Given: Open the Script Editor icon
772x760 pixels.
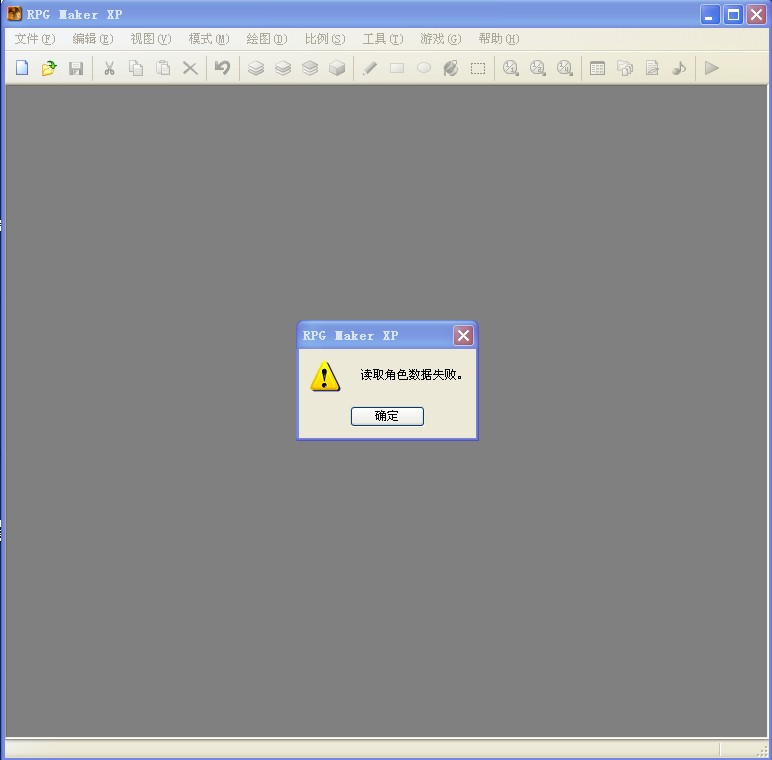Looking at the screenshot, I should (652, 68).
